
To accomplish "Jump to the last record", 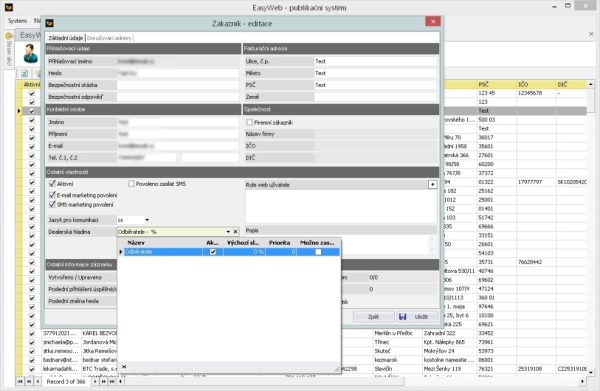I will (x=112, y=381).
